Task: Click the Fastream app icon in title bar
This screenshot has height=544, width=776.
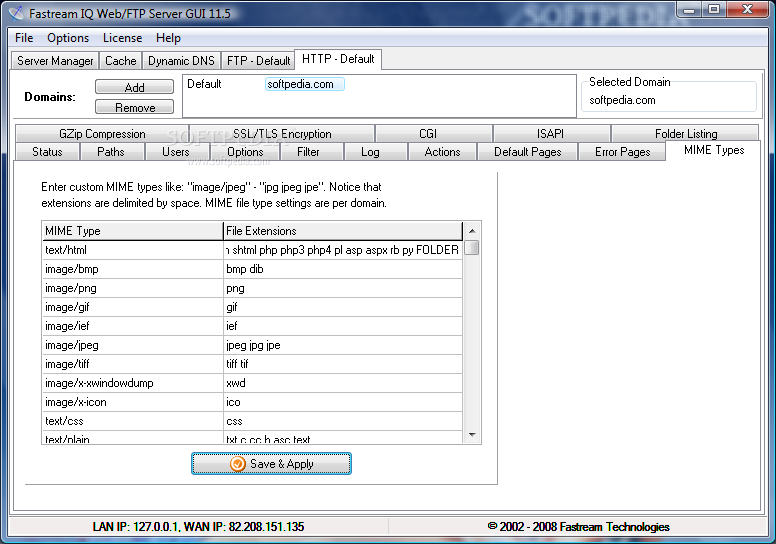Action: pyautogui.click(x=16, y=13)
